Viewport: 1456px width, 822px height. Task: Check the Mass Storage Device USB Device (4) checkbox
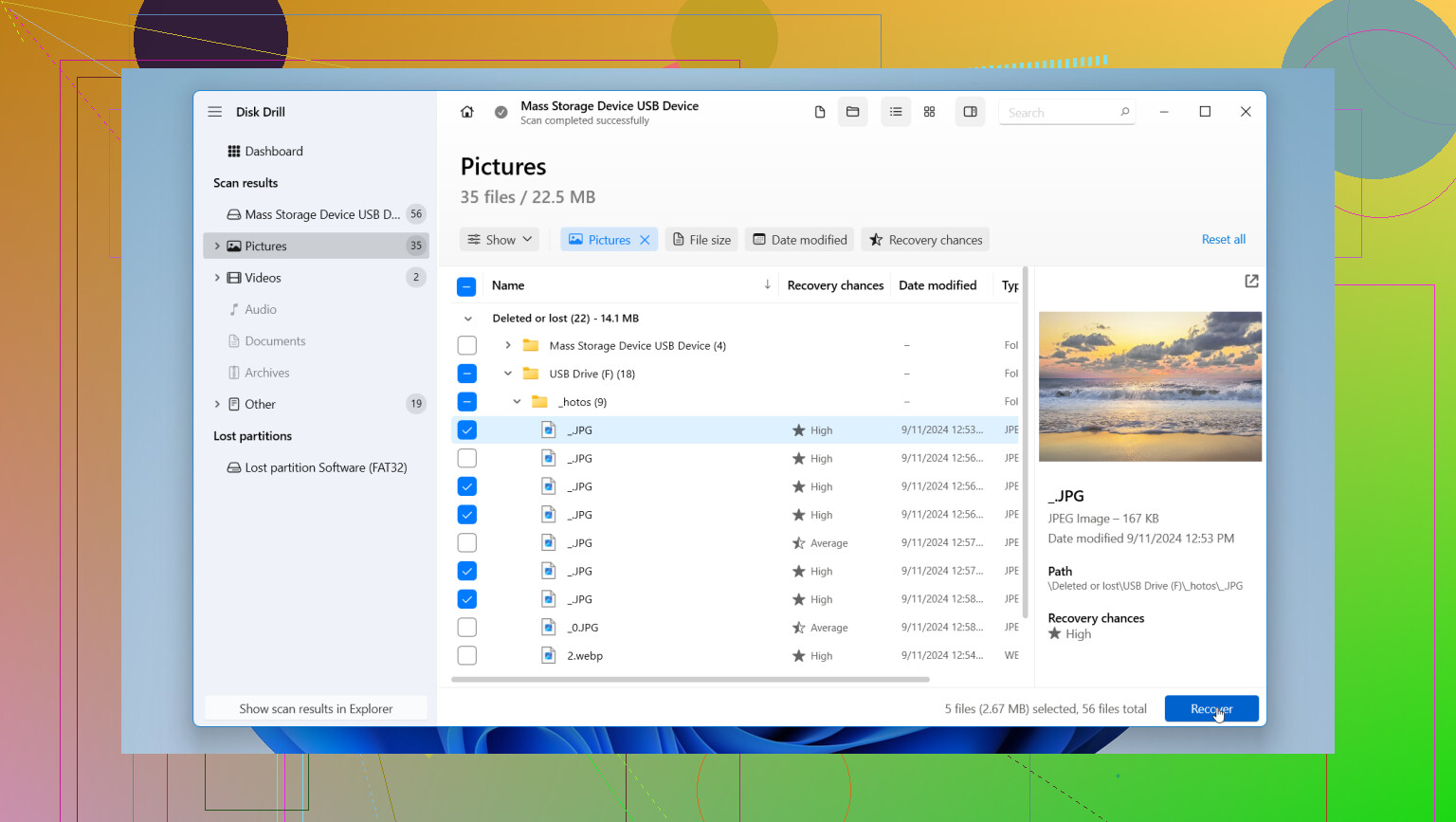pyautogui.click(x=466, y=345)
